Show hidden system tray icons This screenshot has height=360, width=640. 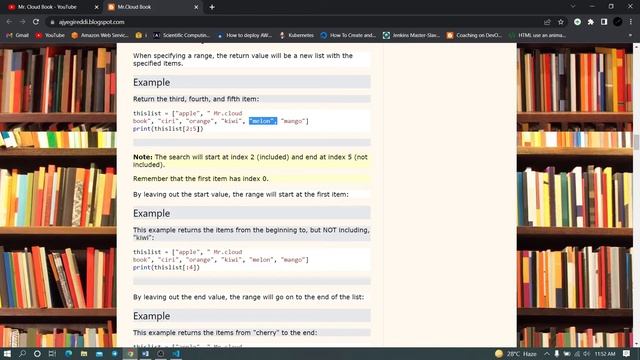pos(547,354)
